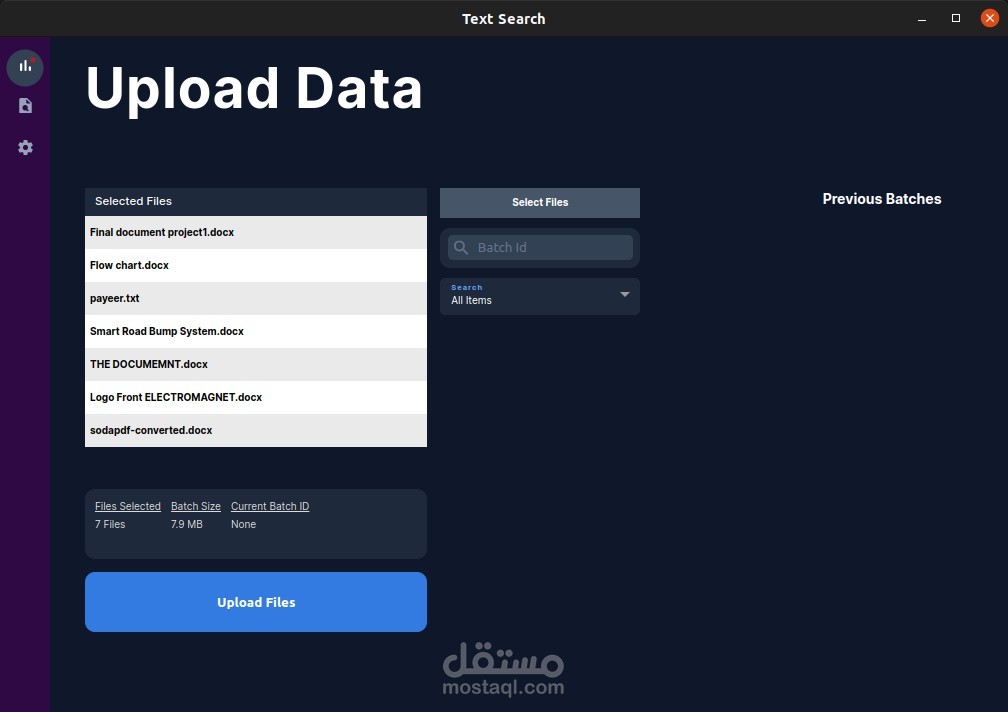The image size is (1008, 712).
Task: Click the blue Upload Files button
Action: pos(256,602)
